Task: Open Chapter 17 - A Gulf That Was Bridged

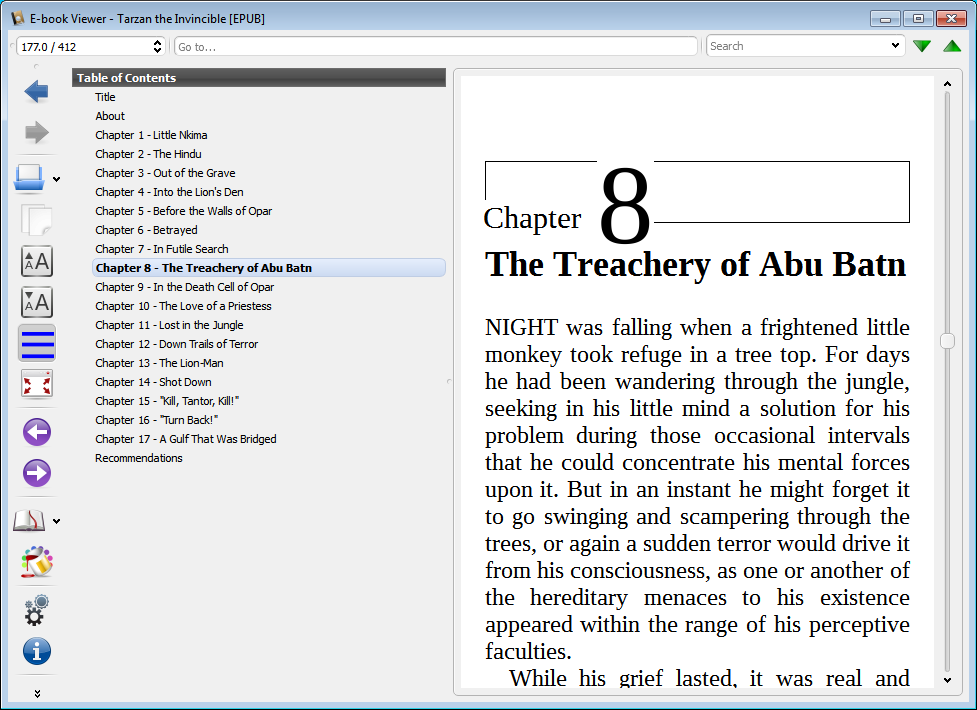Action: [186, 439]
